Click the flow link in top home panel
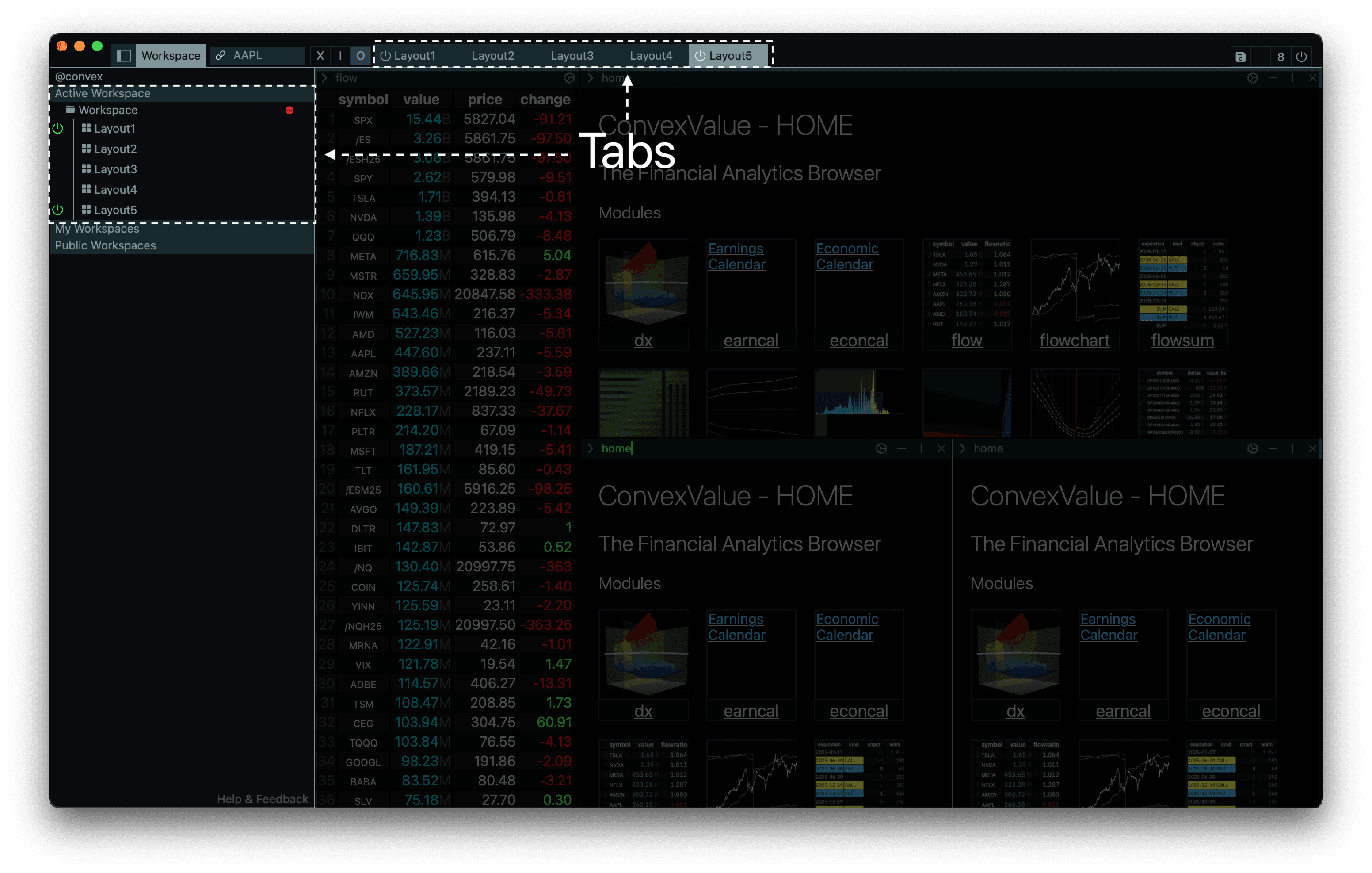Screen dimensions: 1372x873 pyautogui.click(x=966, y=341)
